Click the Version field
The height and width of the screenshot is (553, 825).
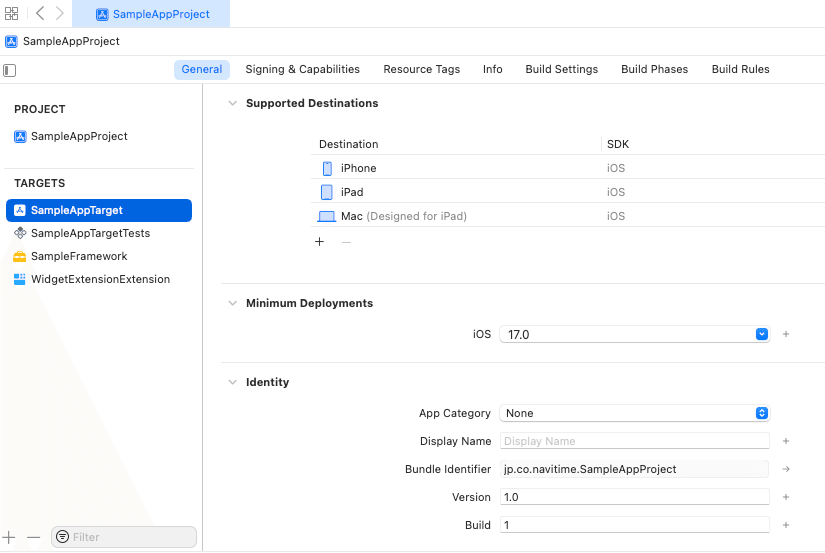click(x=635, y=497)
